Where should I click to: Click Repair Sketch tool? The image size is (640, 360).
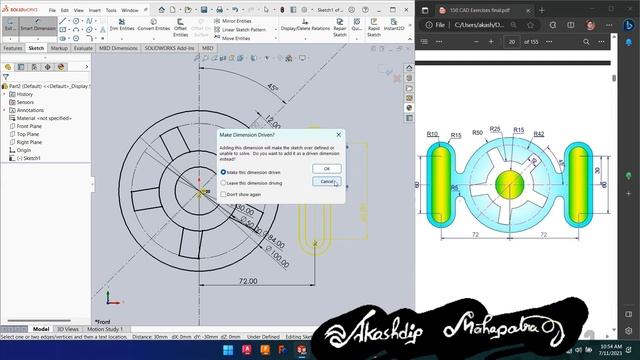coord(340,27)
